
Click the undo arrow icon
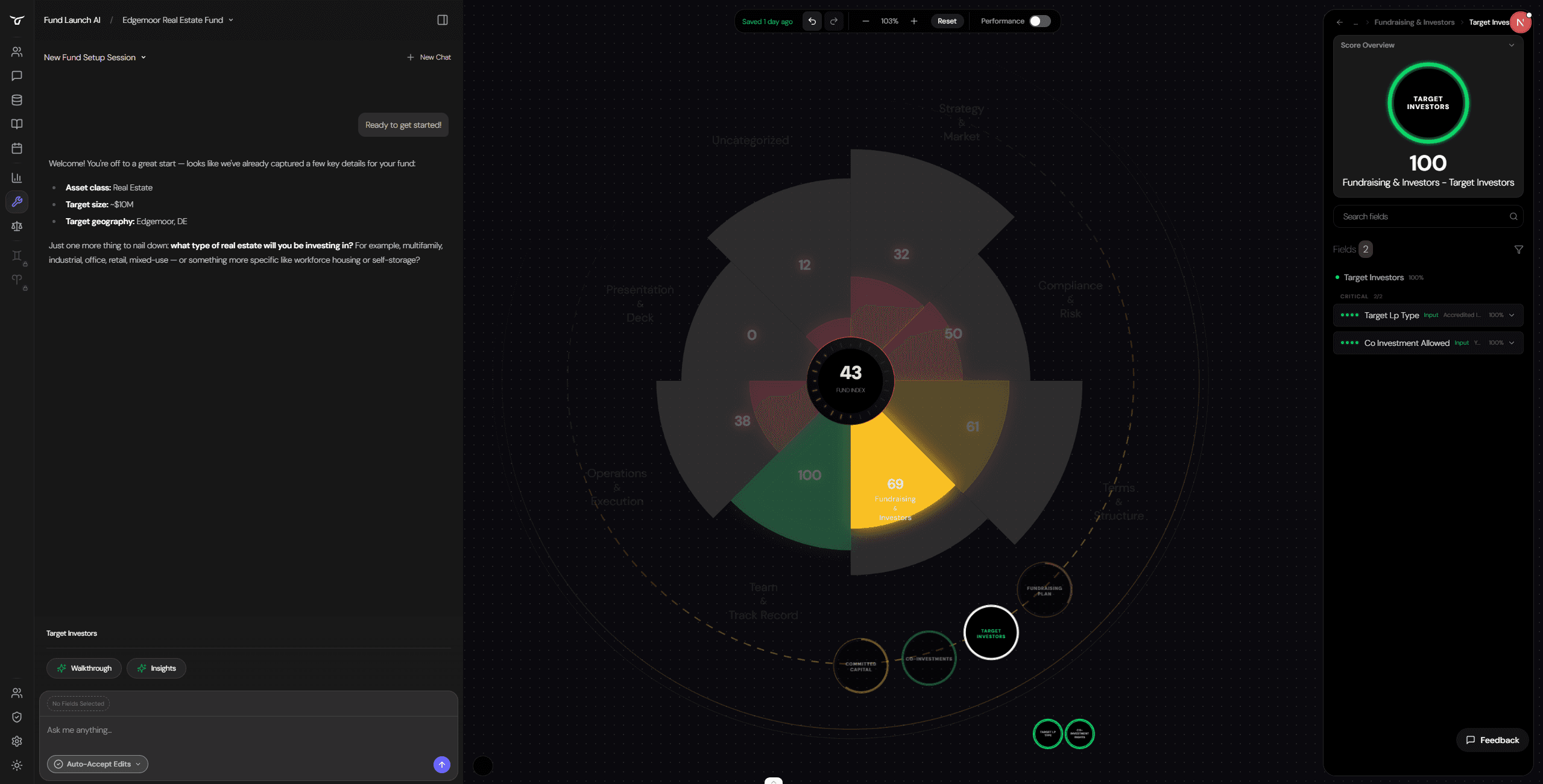tap(812, 21)
